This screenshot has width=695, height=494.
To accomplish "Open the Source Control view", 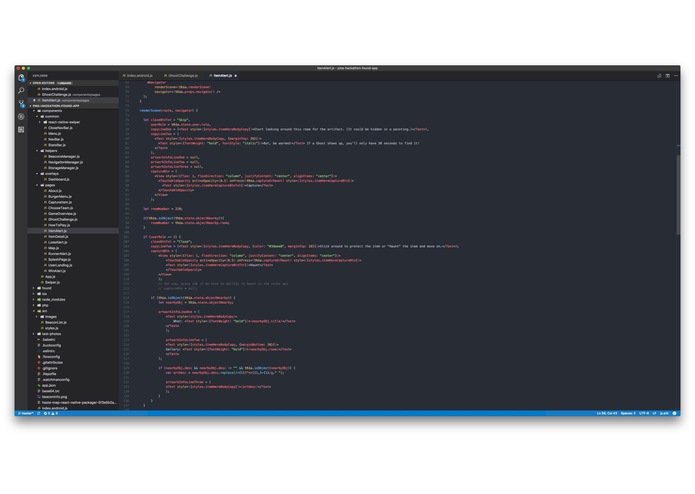I will click(21, 104).
